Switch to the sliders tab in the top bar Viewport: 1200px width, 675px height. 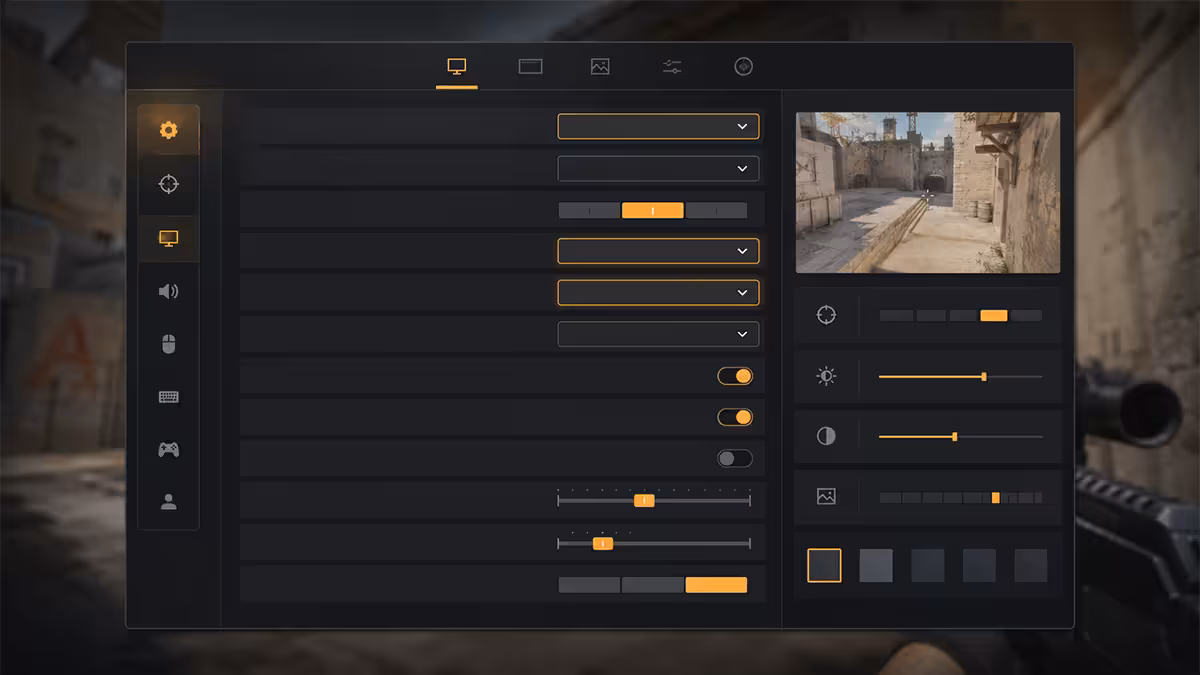point(672,67)
